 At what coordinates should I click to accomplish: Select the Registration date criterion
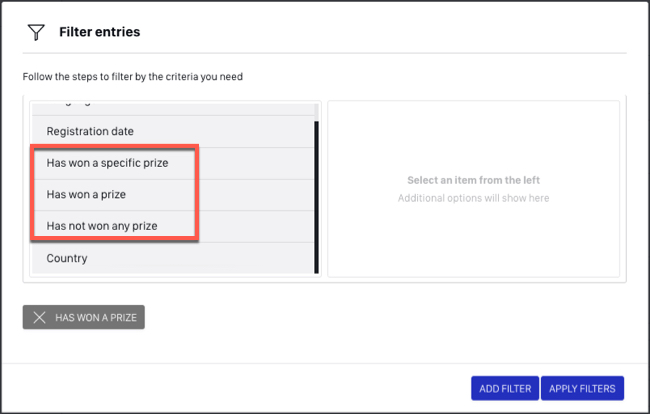coord(173,131)
